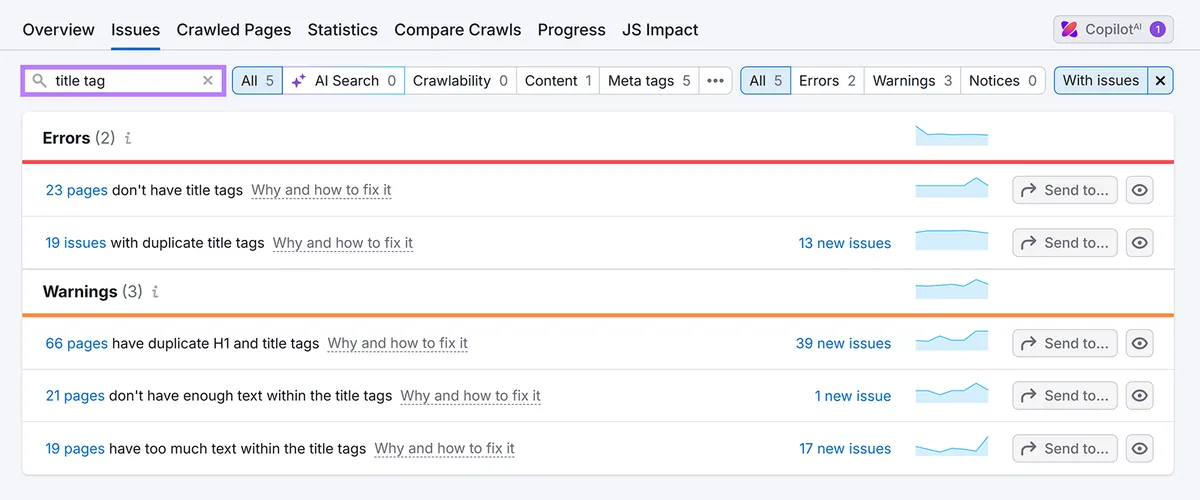Screen dimensions: 1200x500
Task: Click the Copilot notification badge
Action: [1157, 30]
